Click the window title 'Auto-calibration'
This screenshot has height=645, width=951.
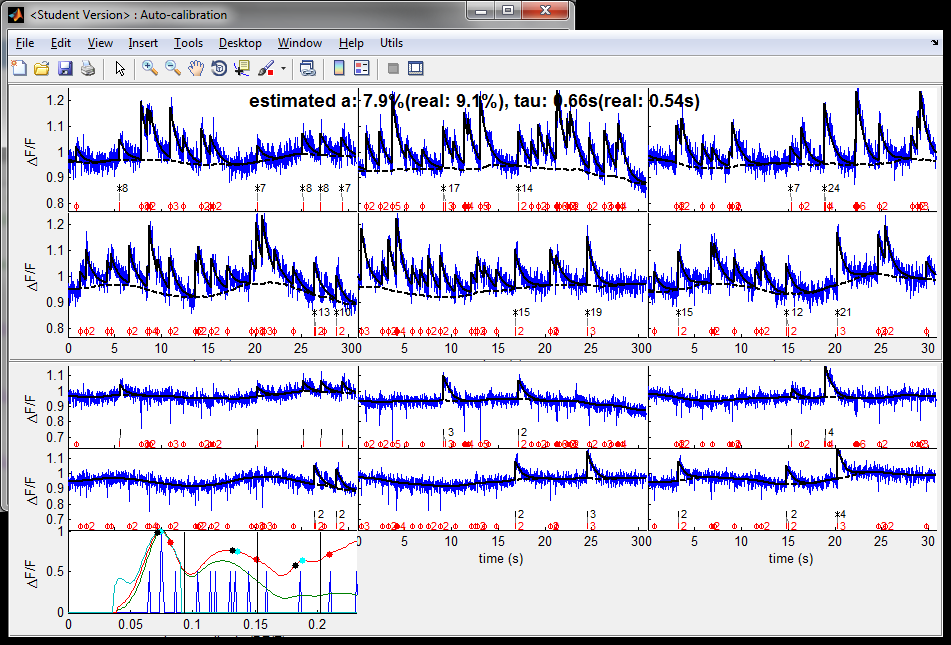click(184, 15)
